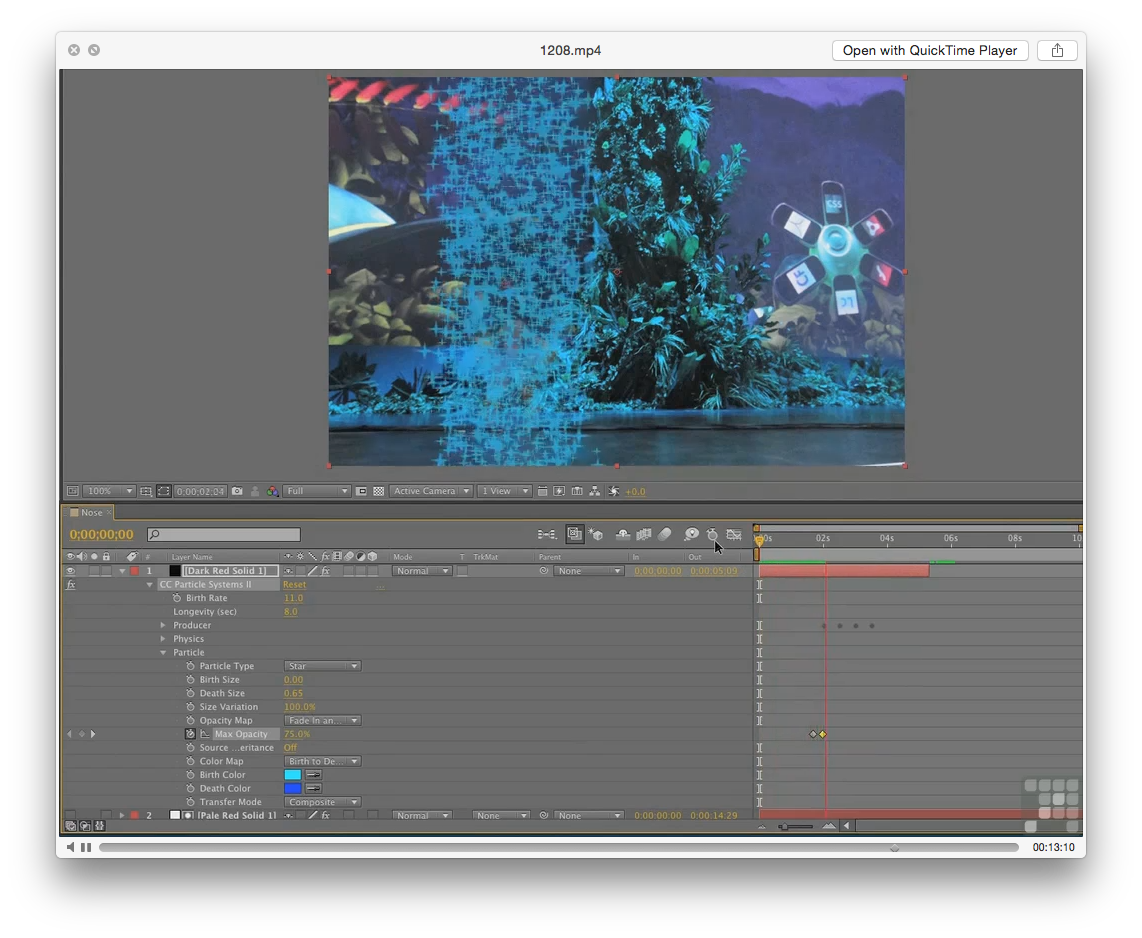Click the timeline layer search field
Viewport: 1142px width, 938px height.
click(224, 535)
